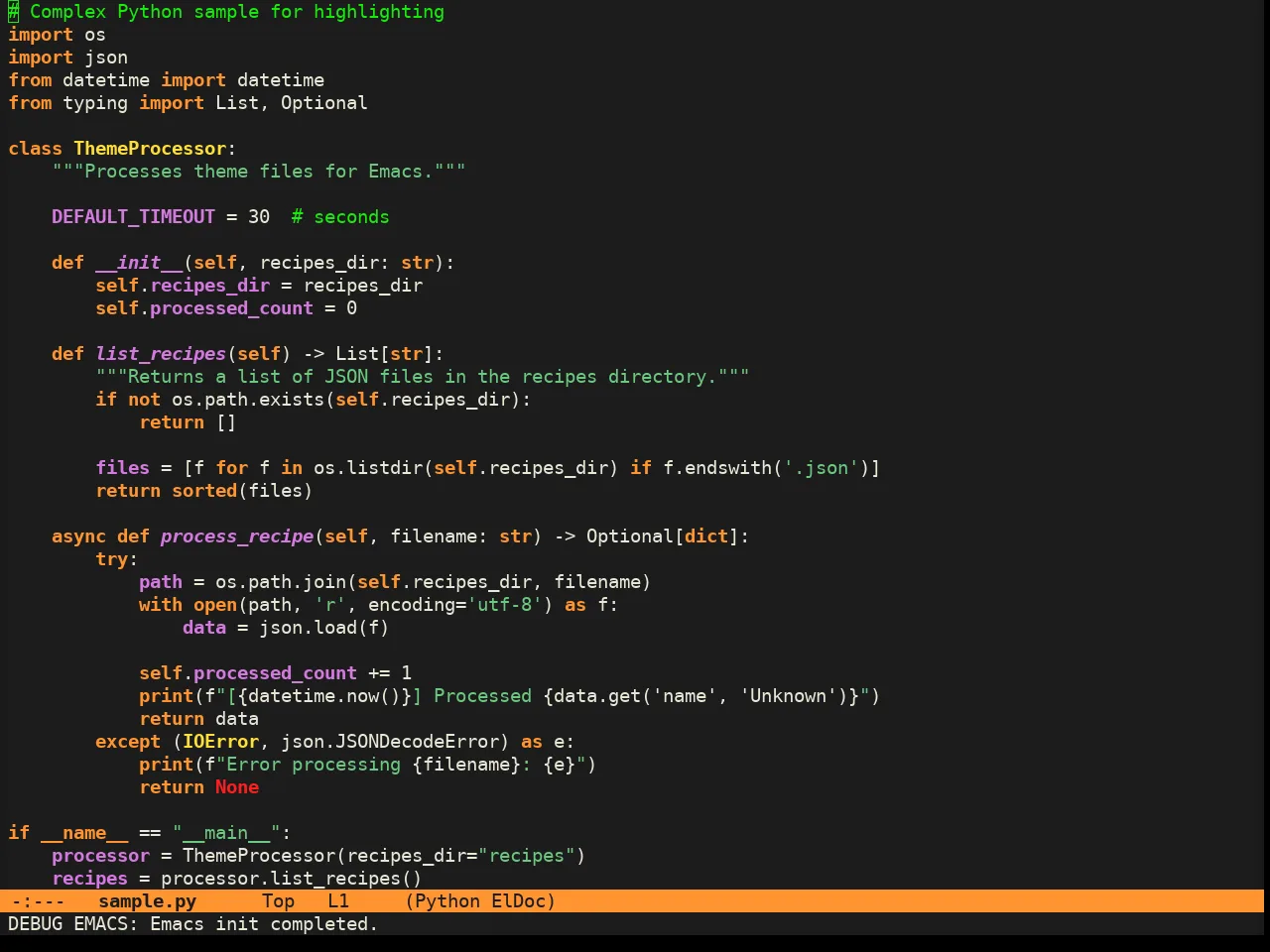The image size is (1270, 952).
Task: Click the 'List, Optional' import names
Action: (x=292, y=103)
